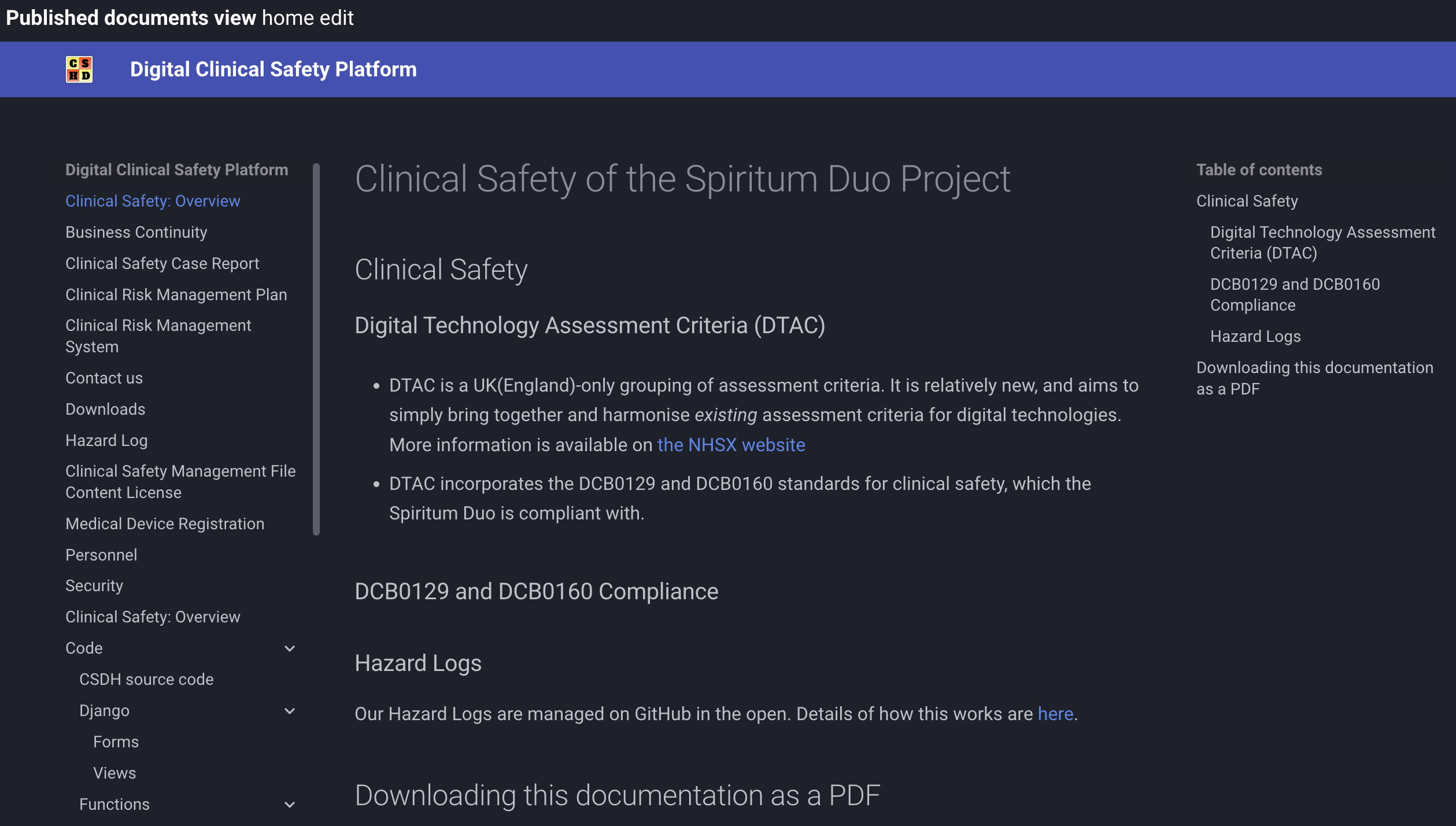Select Clinical Safety: Overview in sidebar
1456x826 pixels.
pyautogui.click(x=153, y=201)
